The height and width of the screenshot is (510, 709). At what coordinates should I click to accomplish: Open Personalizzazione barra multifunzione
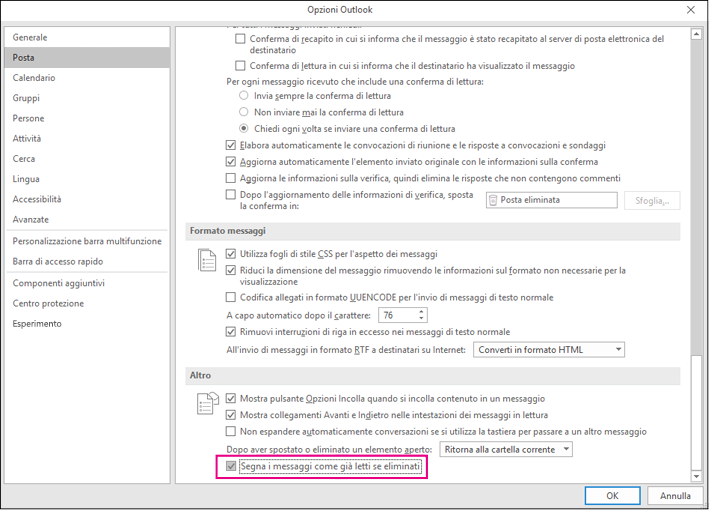pos(87,241)
